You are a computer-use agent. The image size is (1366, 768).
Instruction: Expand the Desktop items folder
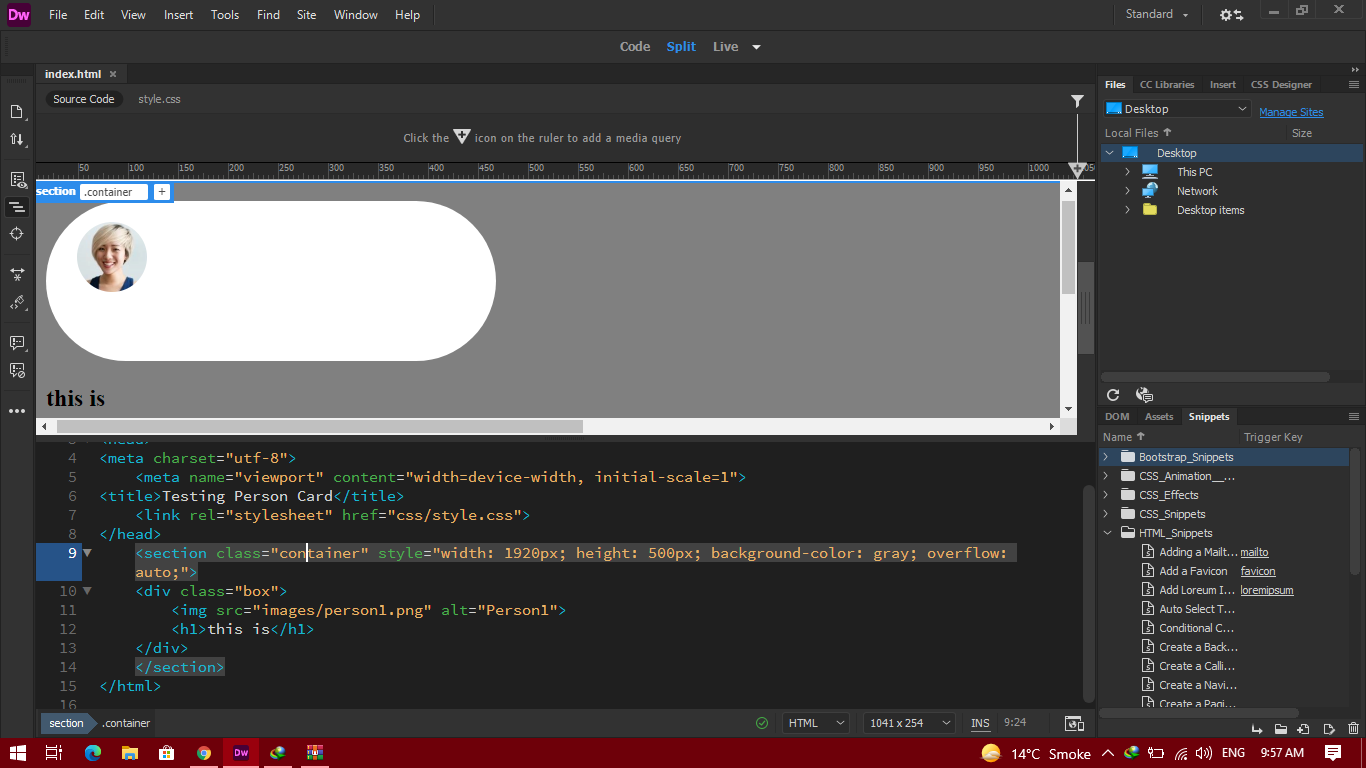[x=1127, y=210]
